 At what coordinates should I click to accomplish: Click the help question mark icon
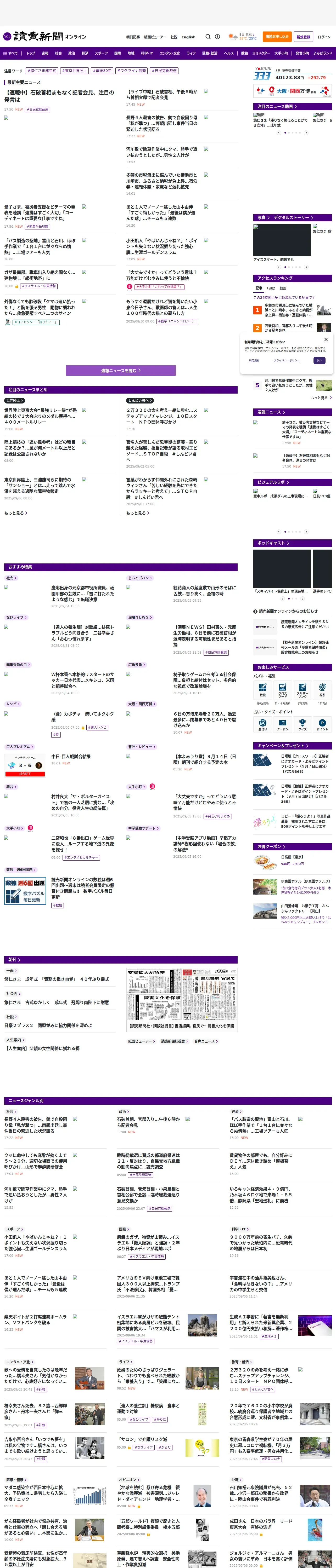(x=217, y=37)
